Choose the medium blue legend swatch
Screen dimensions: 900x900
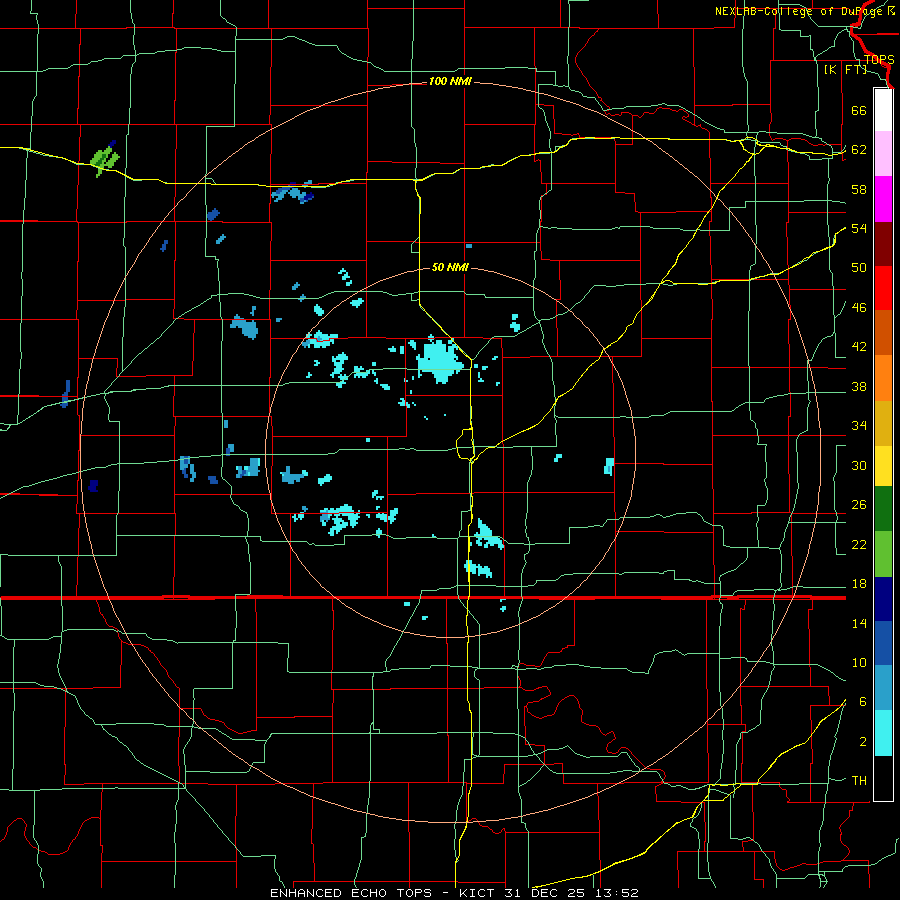(883, 643)
